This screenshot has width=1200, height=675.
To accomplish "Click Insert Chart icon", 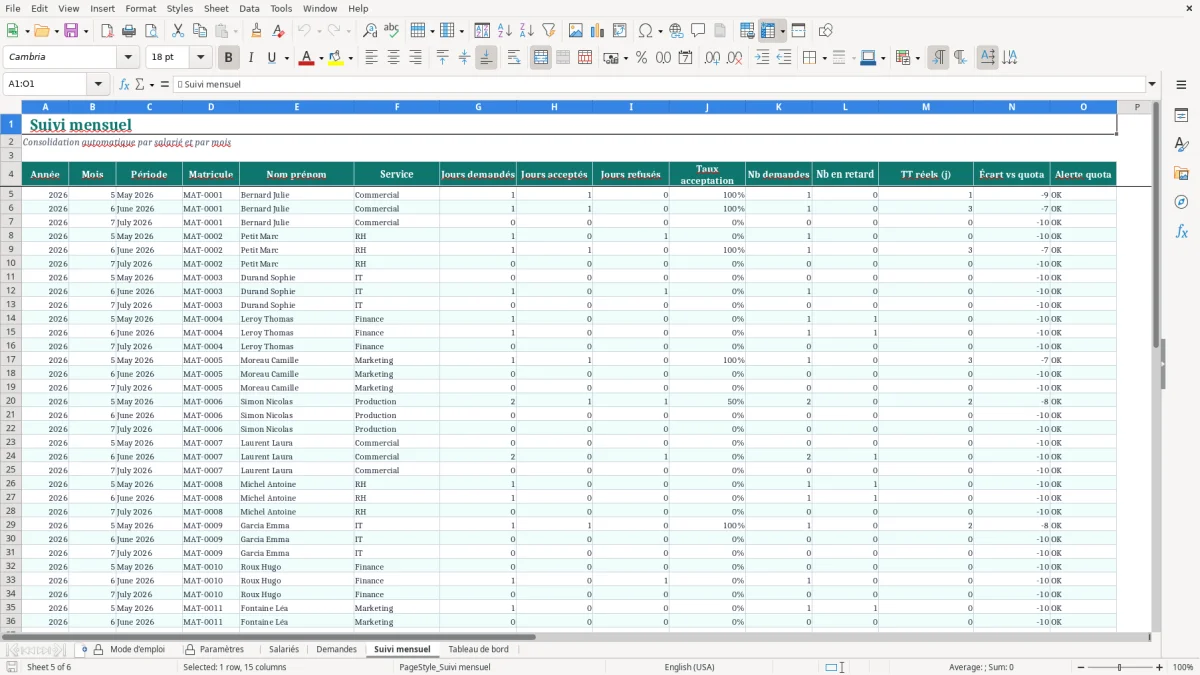I will click(598, 31).
